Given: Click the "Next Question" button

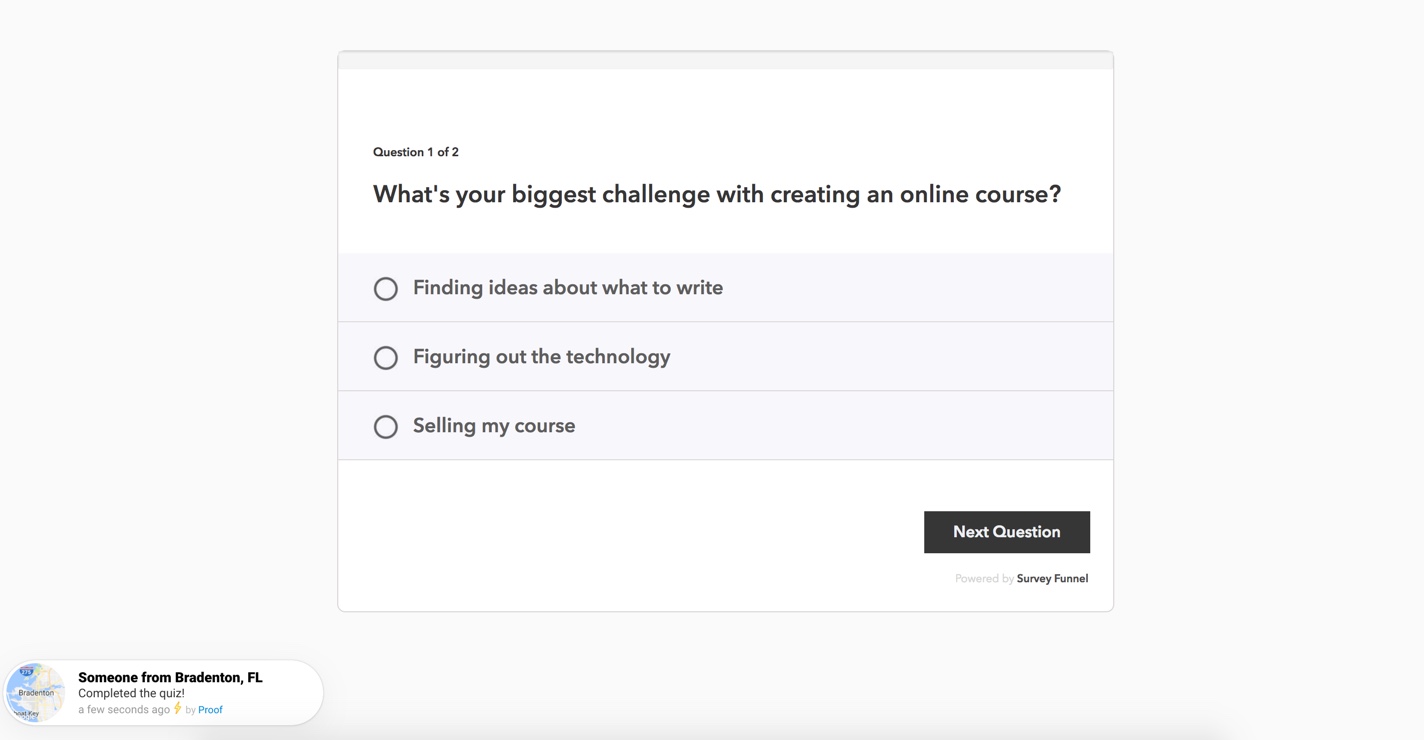Looking at the screenshot, I should point(1006,532).
